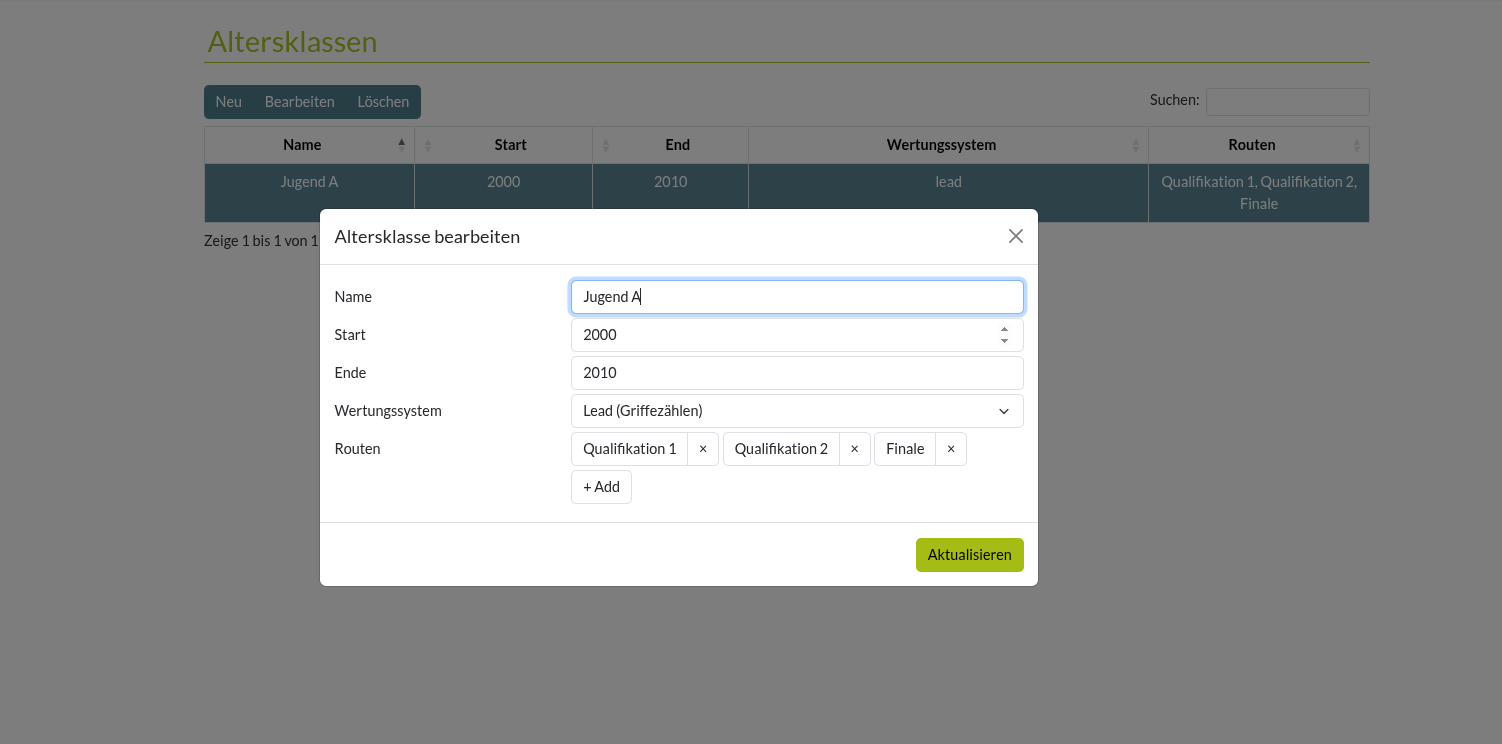Open the Wertungssystem dropdown
The height and width of the screenshot is (744, 1502).
pos(797,411)
